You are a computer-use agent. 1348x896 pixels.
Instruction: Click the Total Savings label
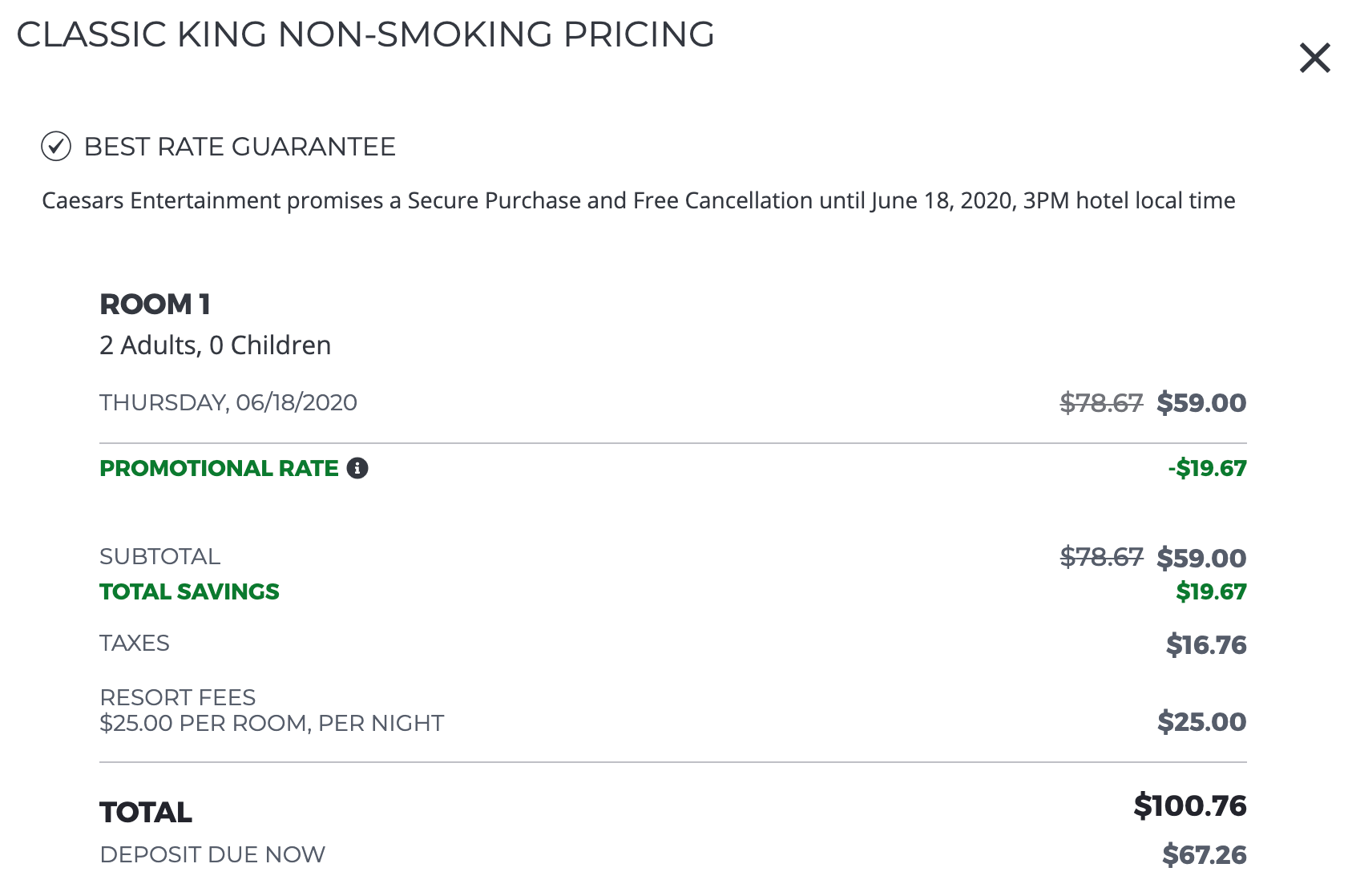189,591
